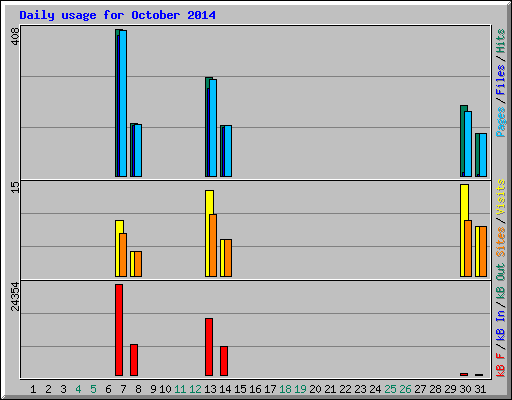512x400 pixels.
Task: Click the day 7 pages bar in top chart
Action: click(x=123, y=103)
